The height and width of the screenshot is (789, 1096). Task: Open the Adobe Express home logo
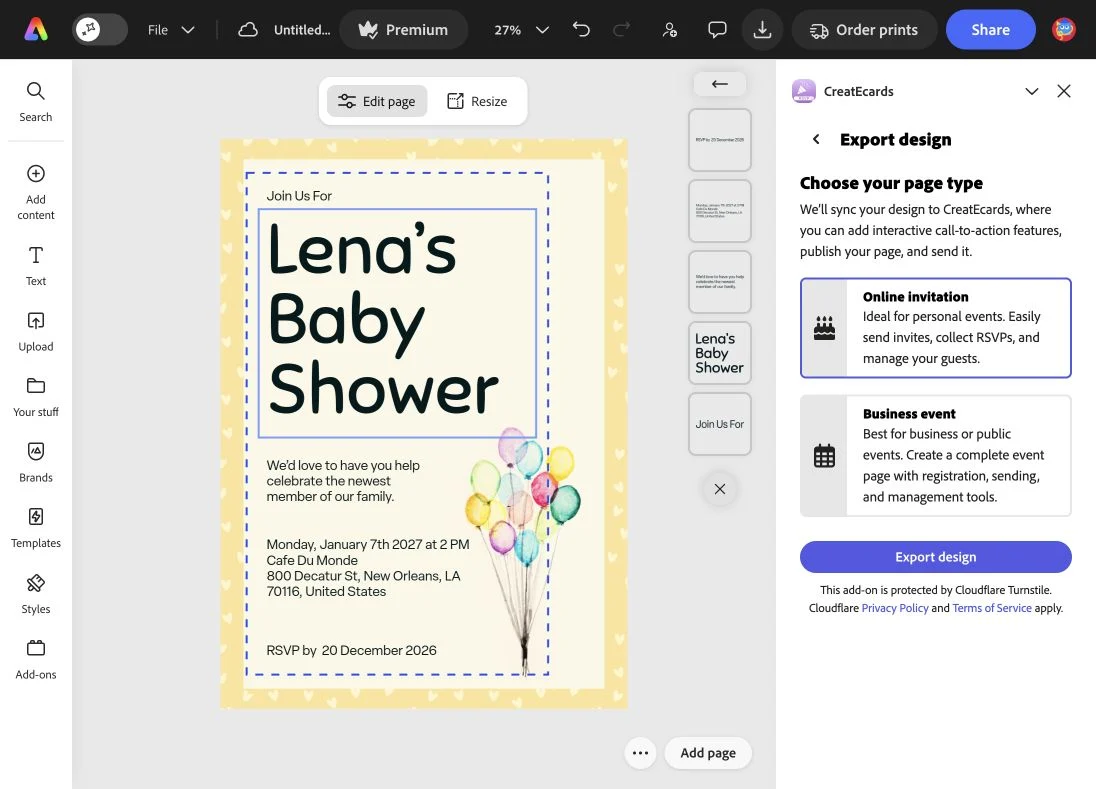[36, 29]
